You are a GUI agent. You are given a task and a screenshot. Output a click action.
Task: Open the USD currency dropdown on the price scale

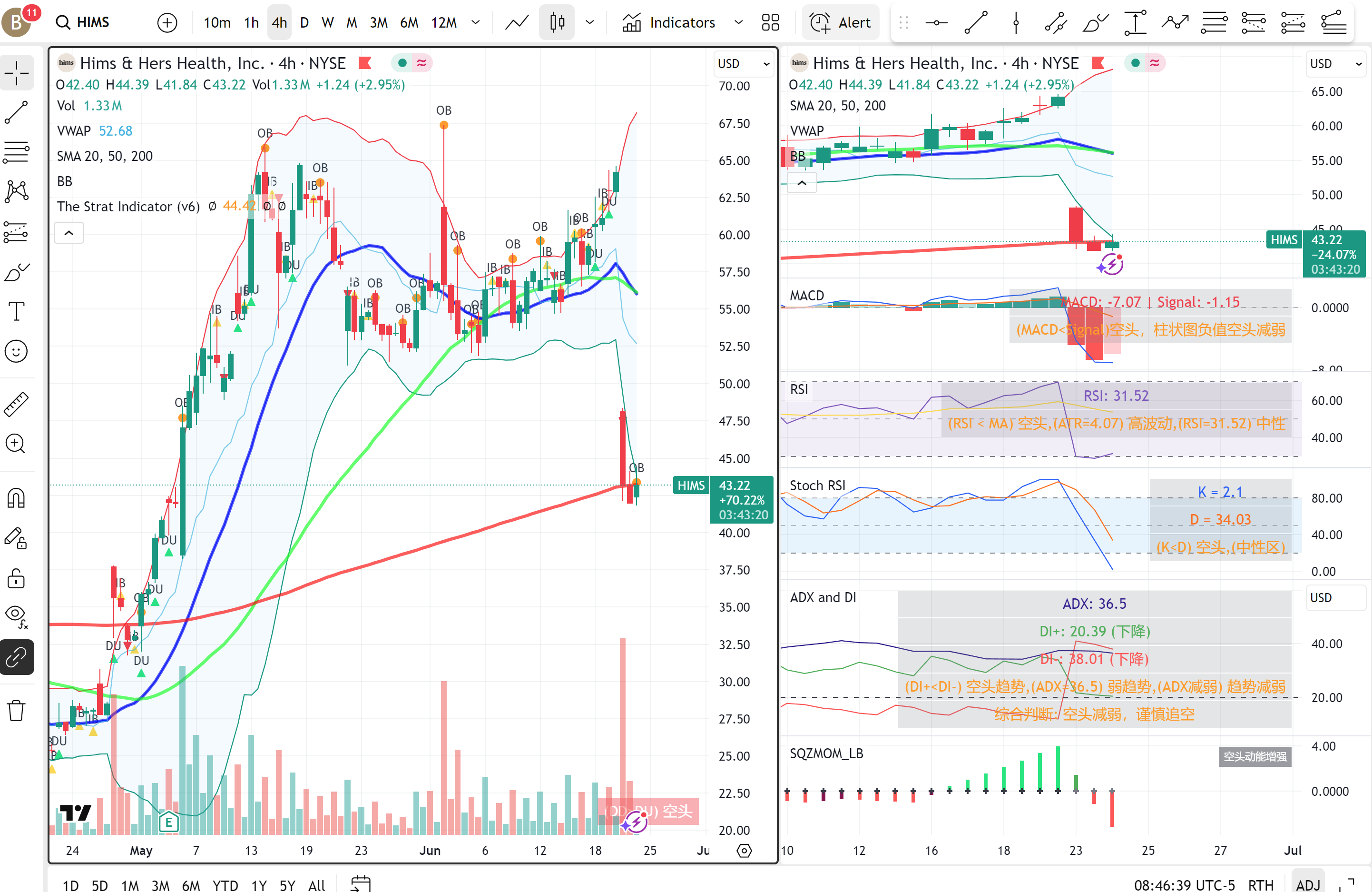[743, 64]
